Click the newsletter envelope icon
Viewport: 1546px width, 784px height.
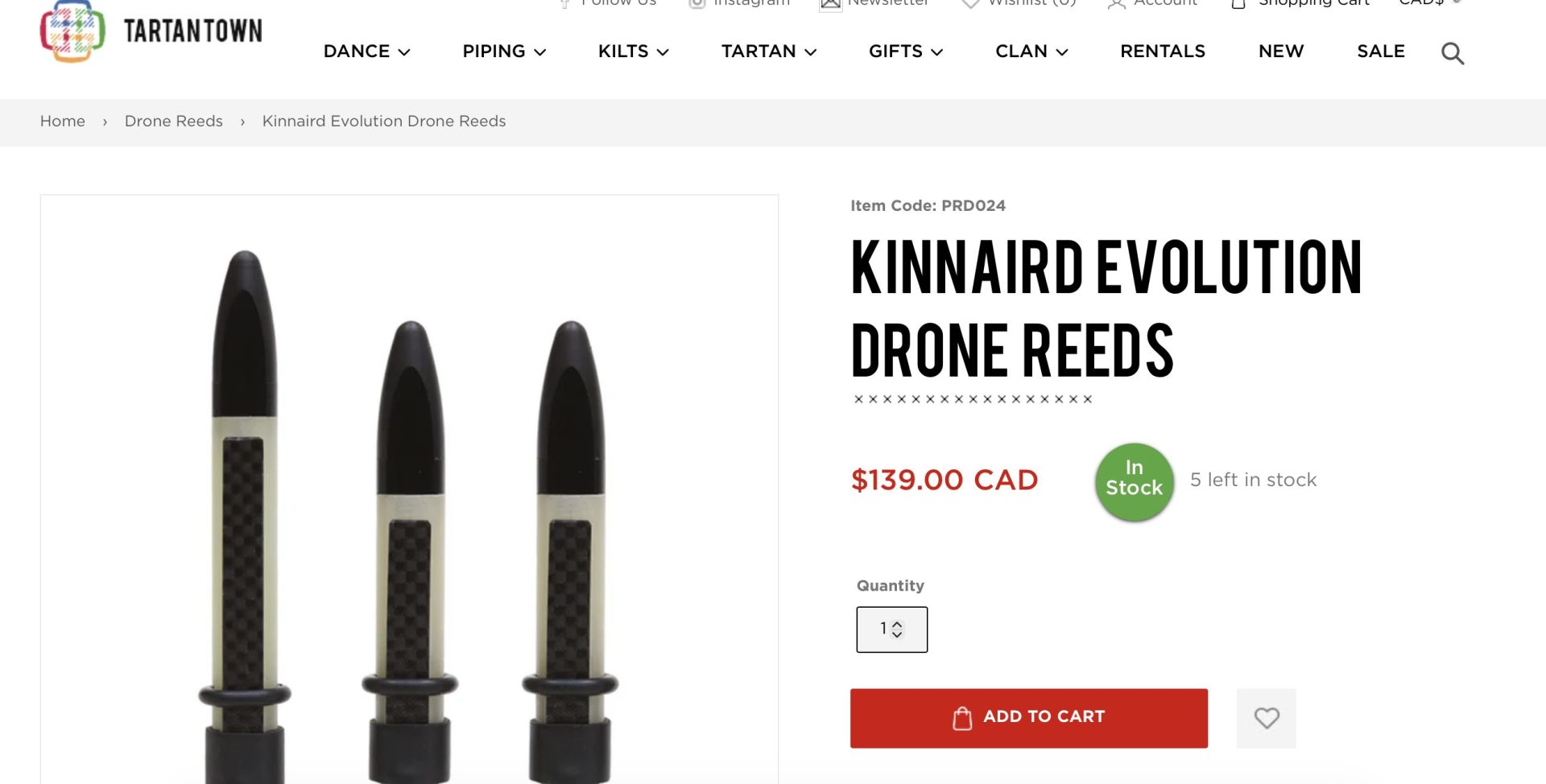pyautogui.click(x=830, y=4)
